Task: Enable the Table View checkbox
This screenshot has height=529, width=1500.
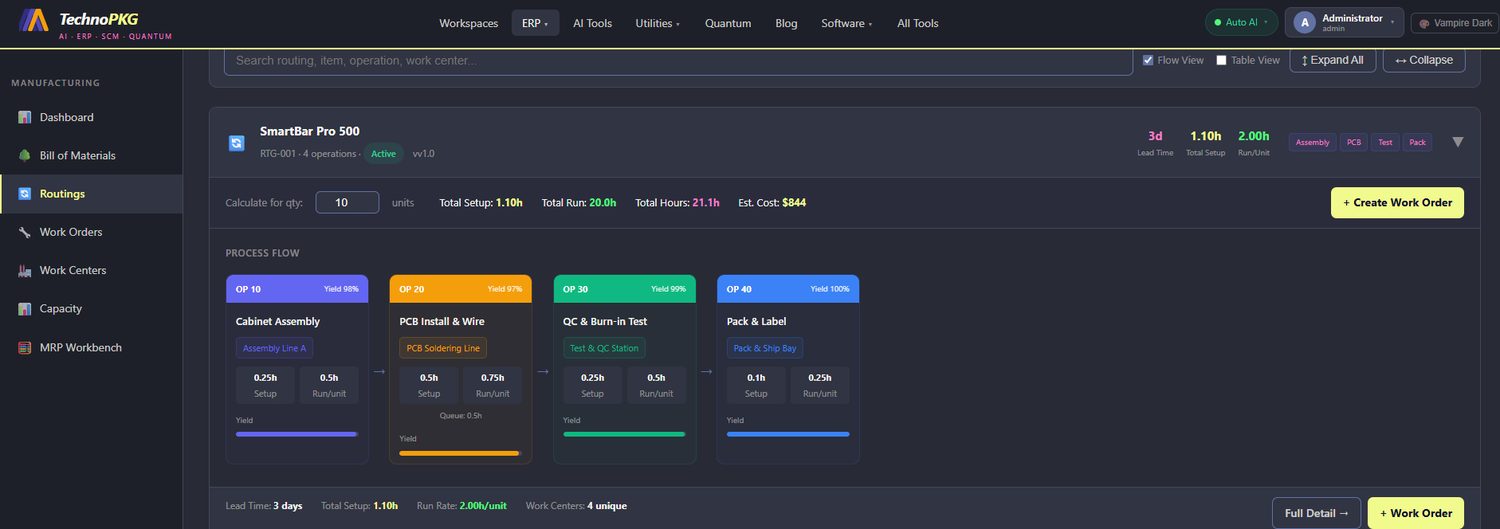Action: pos(1221,60)
